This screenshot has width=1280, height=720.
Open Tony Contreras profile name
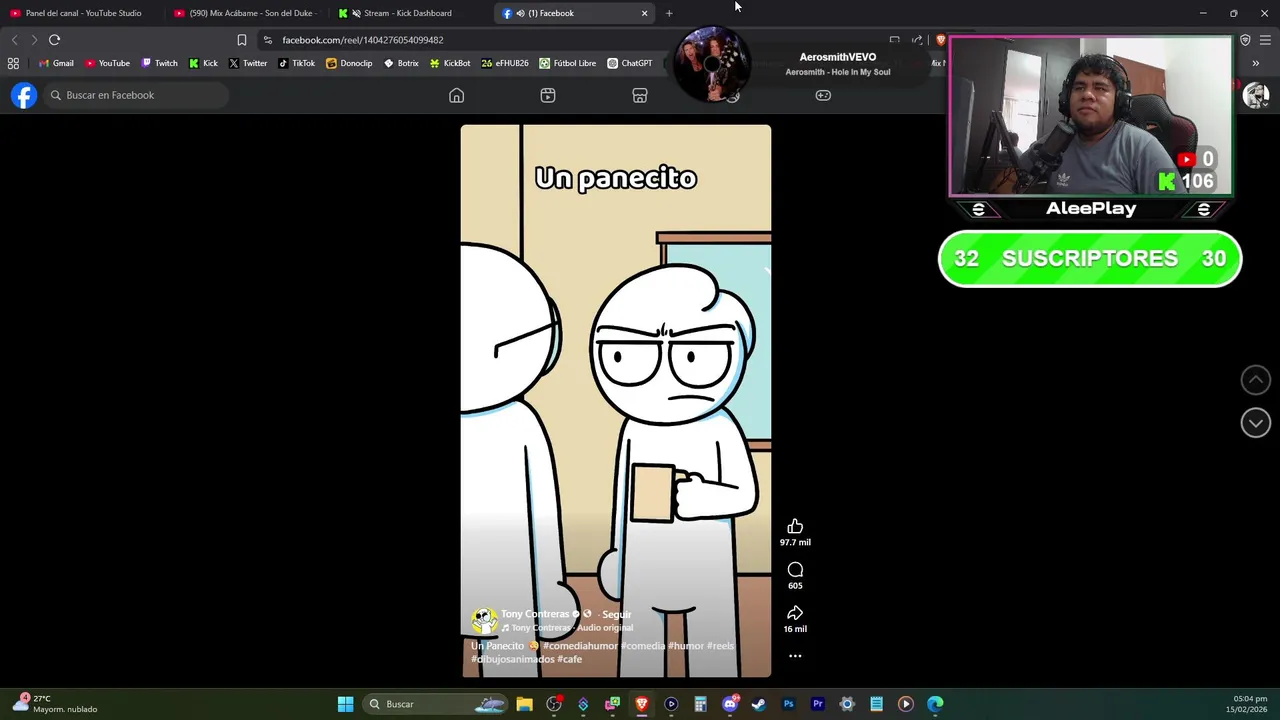click(535, 614)
